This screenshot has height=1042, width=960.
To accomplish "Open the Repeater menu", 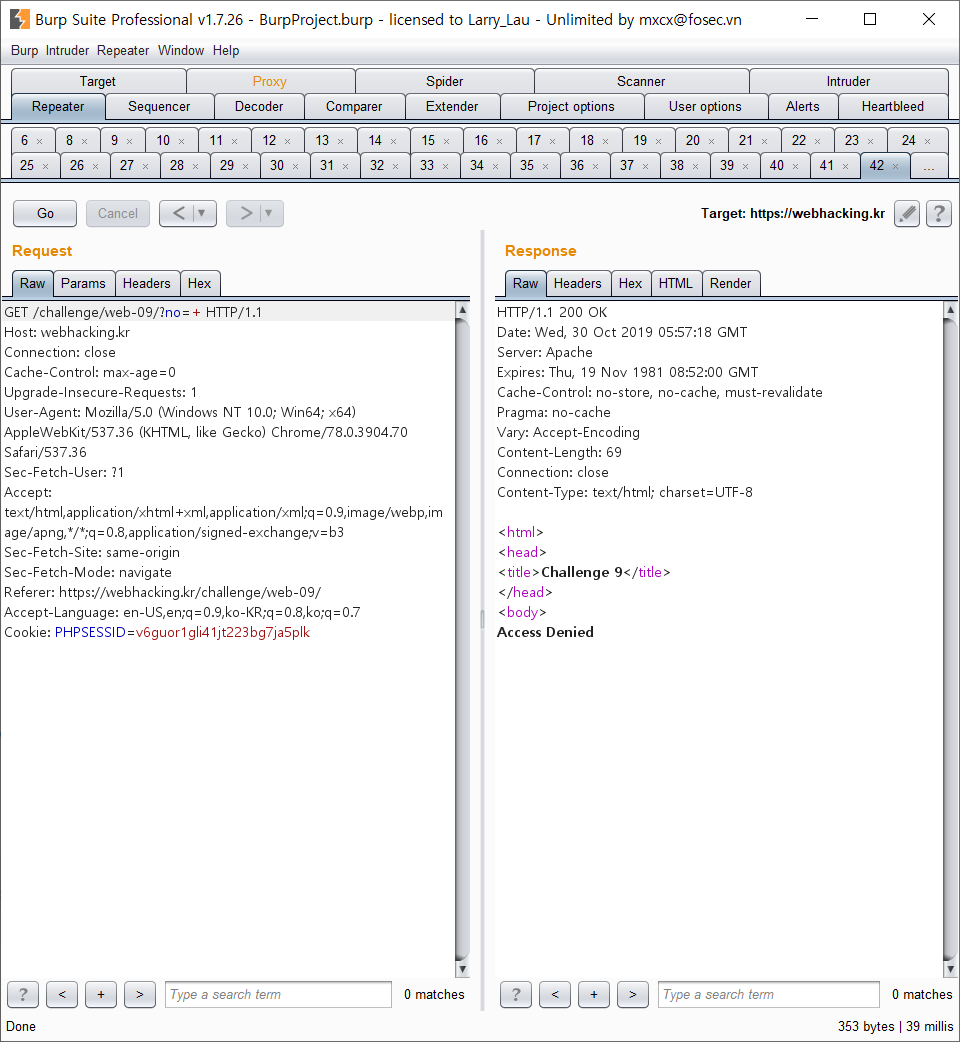I will point(123,51).
